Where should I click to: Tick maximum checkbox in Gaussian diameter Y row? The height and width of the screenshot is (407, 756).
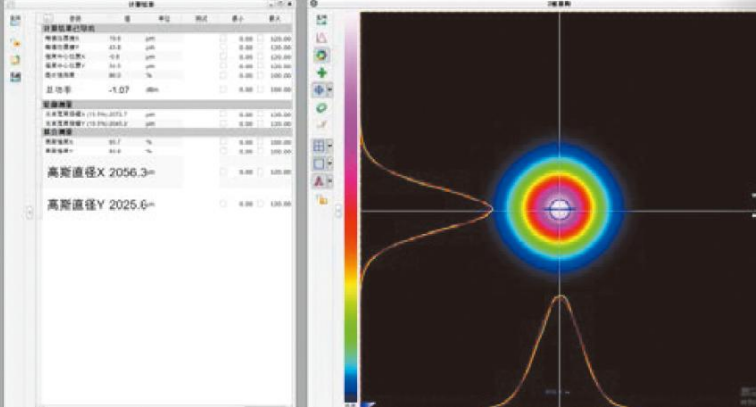(x=260, y=204)
